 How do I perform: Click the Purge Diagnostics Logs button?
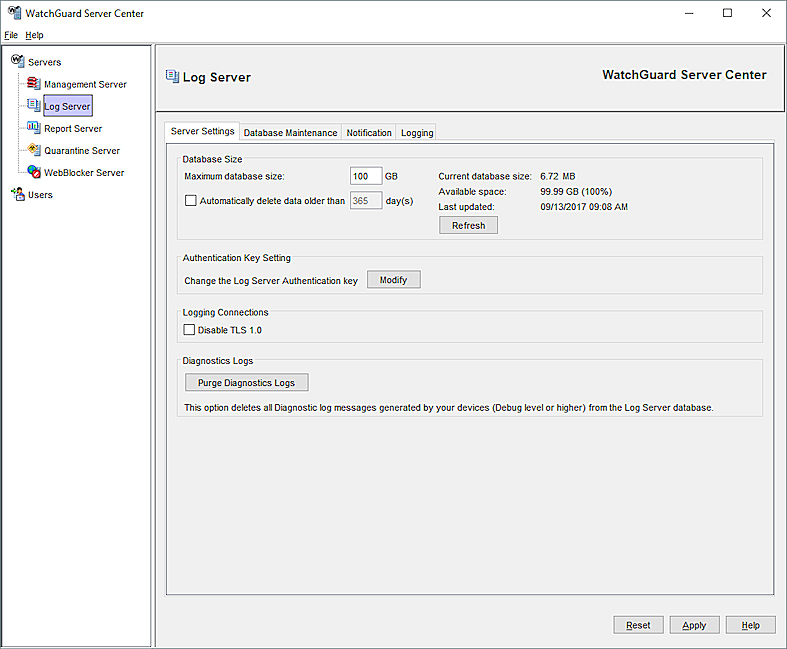pyautogui.click(x=246, y=383)
